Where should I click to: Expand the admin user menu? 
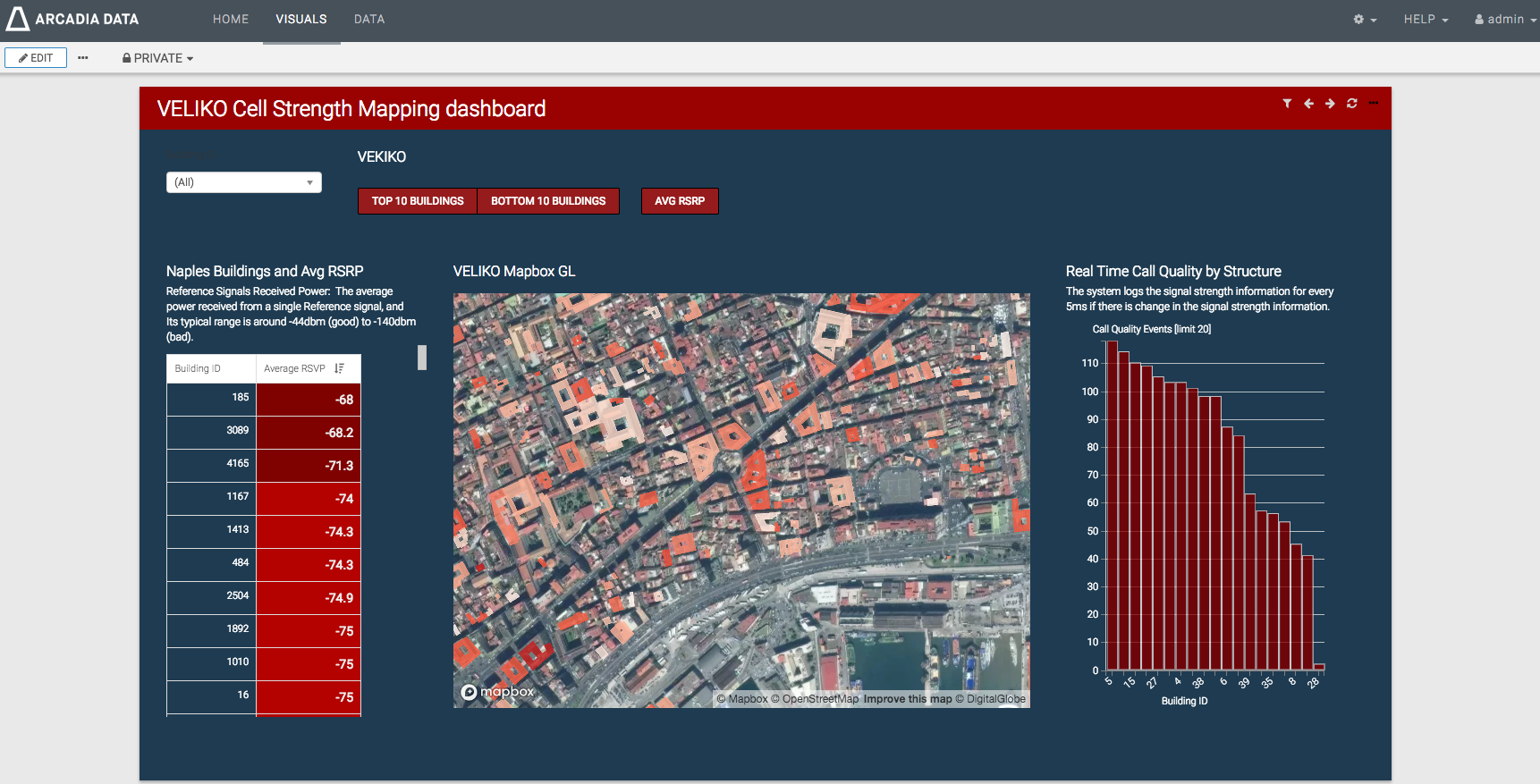pyautogui.click(x=1504, y=20)
